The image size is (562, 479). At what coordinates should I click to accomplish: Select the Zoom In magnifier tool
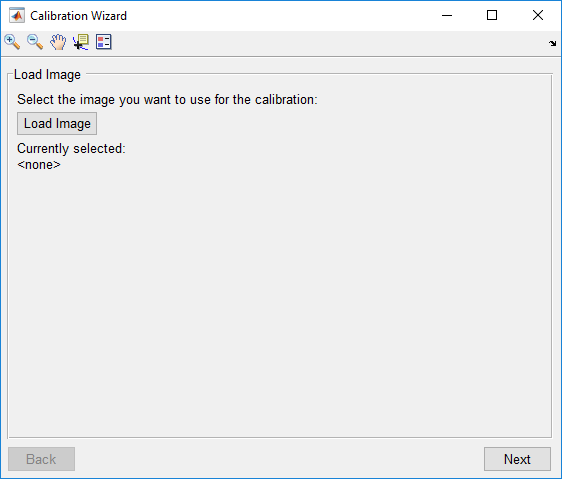click(x=12, y=42)
